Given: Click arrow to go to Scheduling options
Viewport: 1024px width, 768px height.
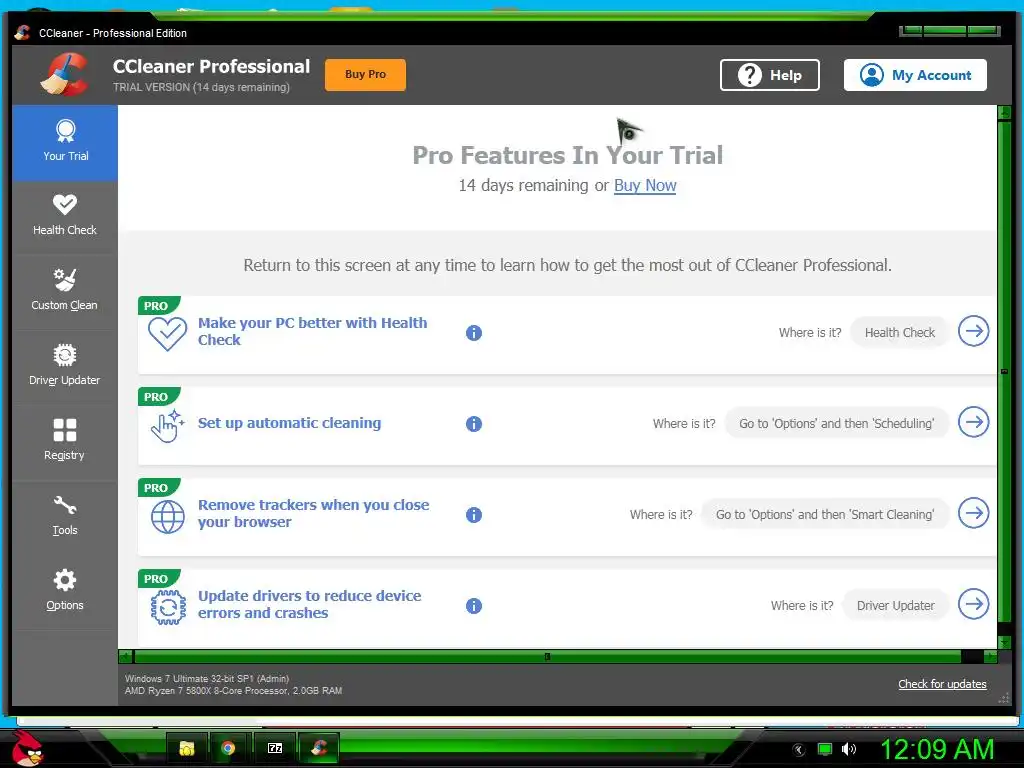Looking at the screenshot, I should click(x=973, y=422).
